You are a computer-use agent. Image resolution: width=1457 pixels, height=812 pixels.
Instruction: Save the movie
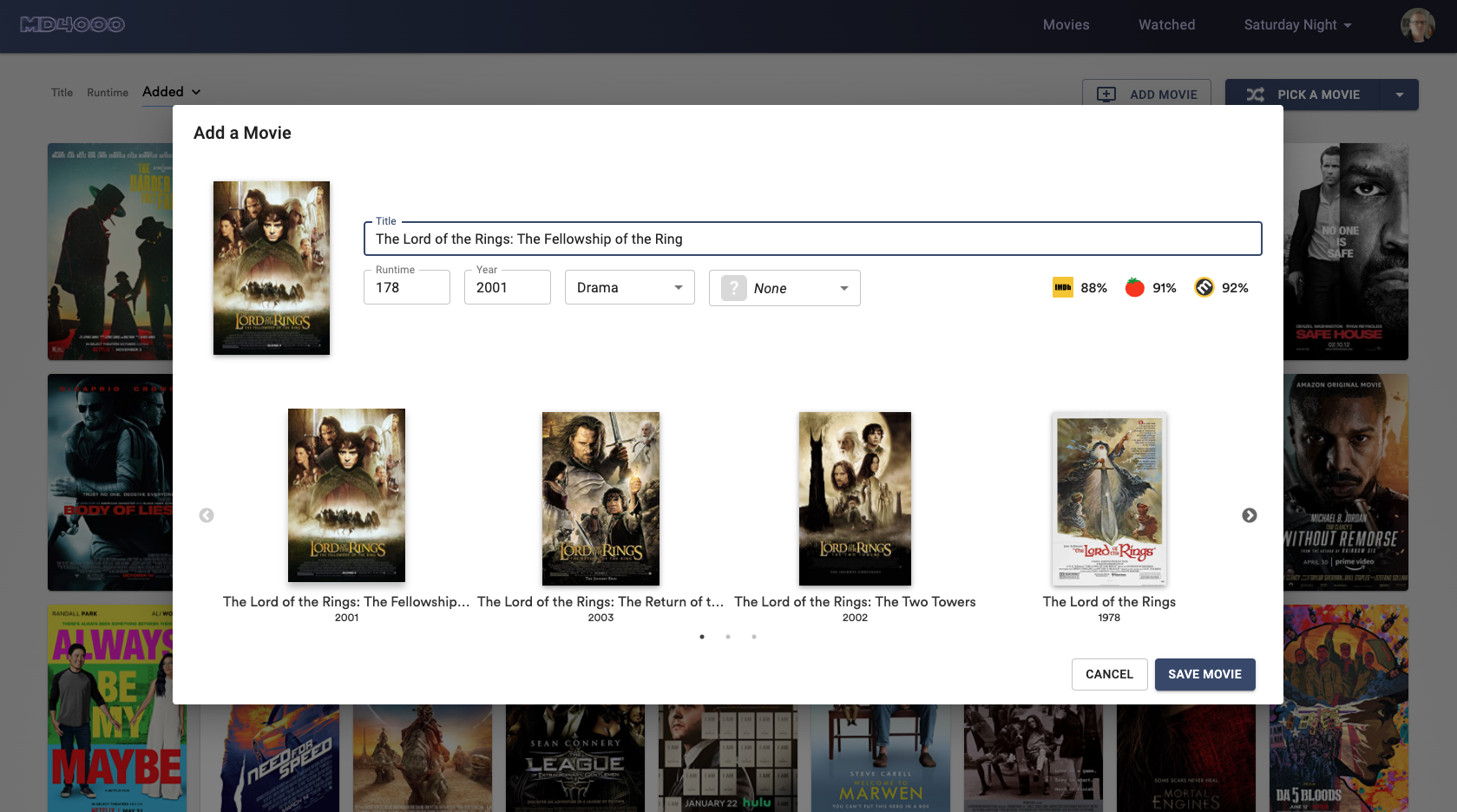pyautogui.click(x=1204, y=674)
